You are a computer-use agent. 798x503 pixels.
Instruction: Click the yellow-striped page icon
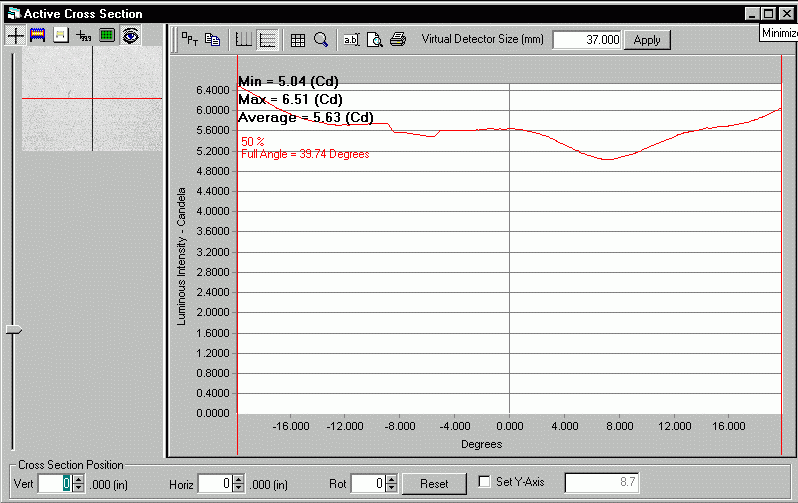tap(61, 35)
